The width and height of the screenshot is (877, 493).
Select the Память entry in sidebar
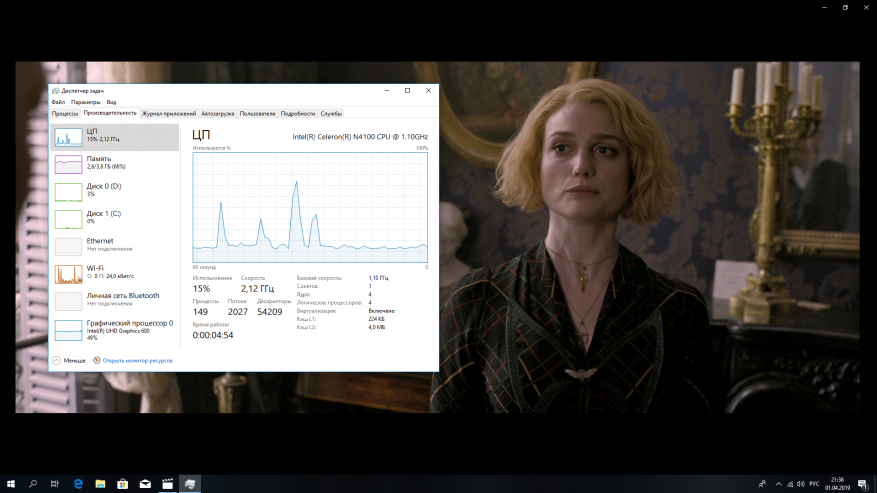(115, 163)
